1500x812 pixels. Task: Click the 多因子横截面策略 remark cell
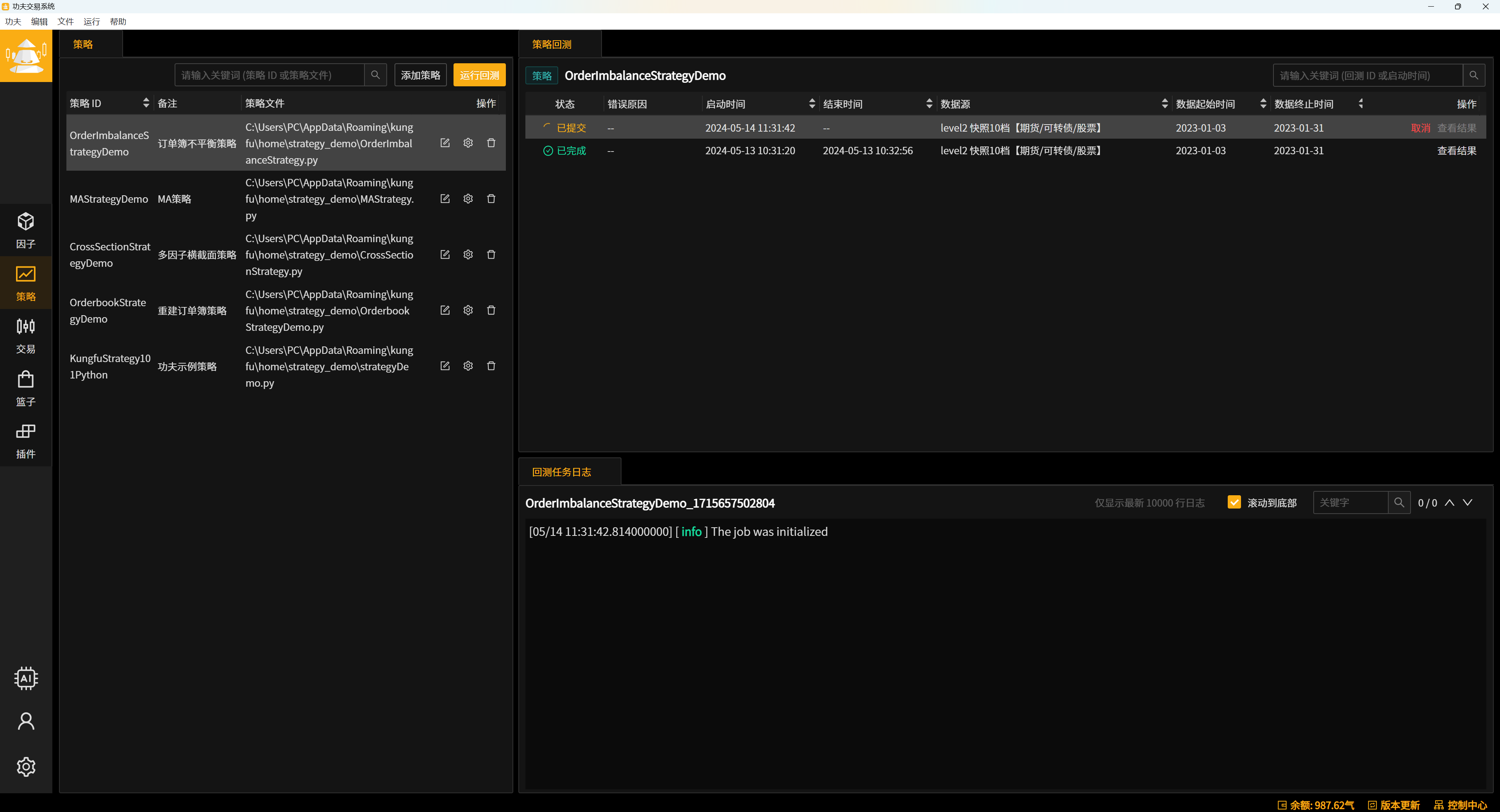click(x=197, y=255)
